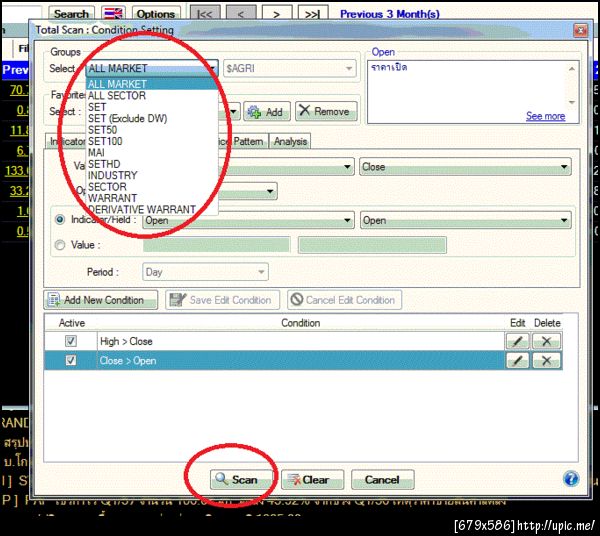The image size is (600, 536).
Task: Choose SECTOR from the dropdown list
Action: [x=152, y=187]
